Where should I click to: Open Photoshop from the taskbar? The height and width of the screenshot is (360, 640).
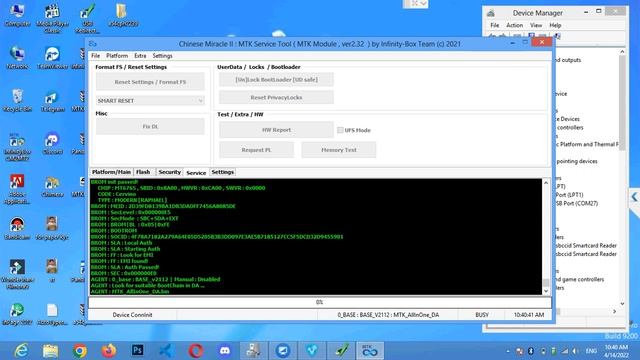[x=138, y=350]
